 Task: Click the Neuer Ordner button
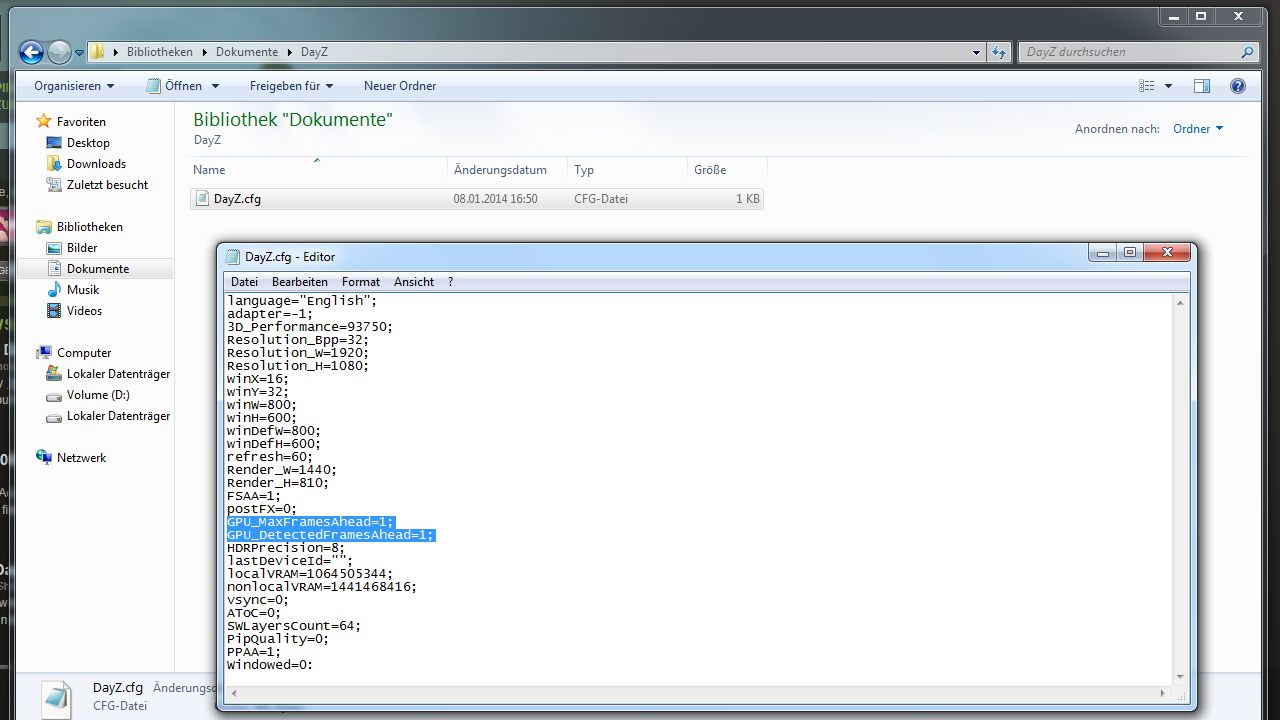[400, 86]
